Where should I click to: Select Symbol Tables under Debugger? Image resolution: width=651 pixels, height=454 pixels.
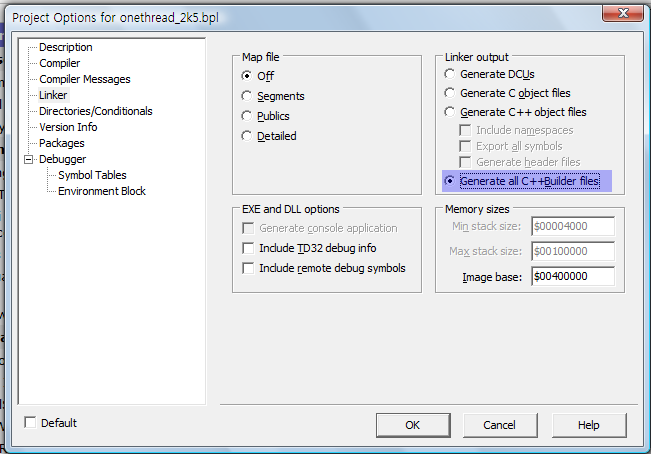92,175
